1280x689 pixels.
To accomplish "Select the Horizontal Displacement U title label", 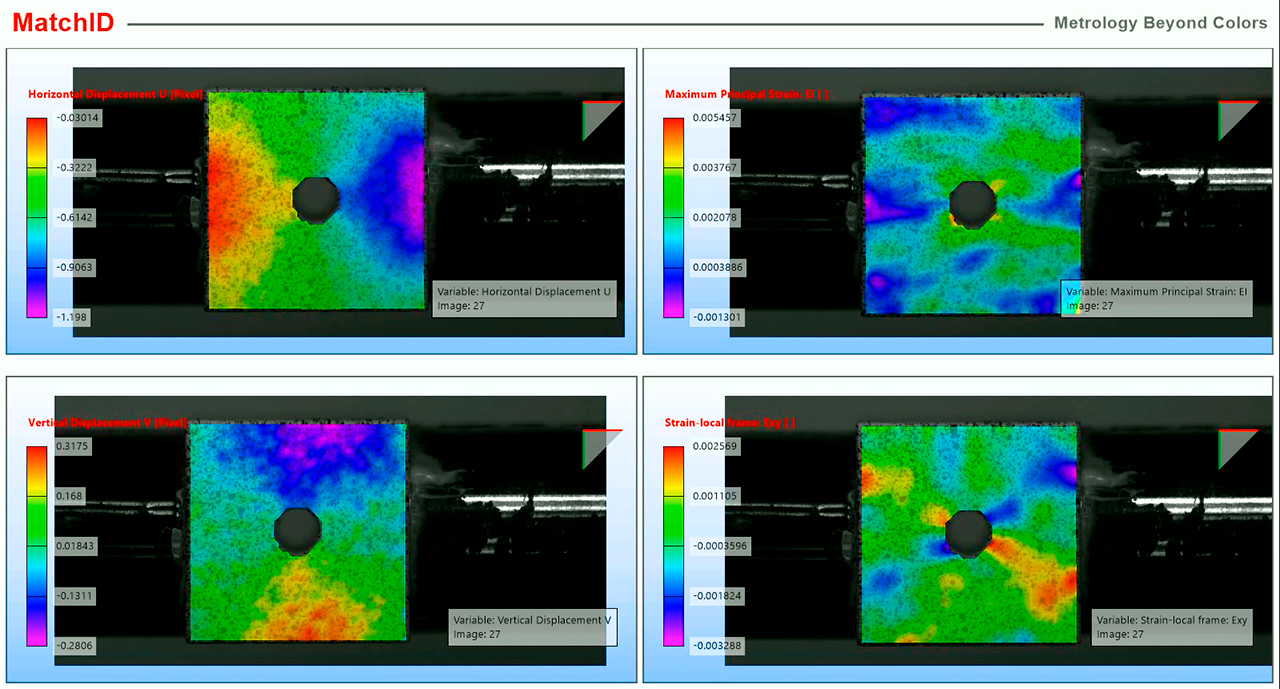I will [114, 94].
